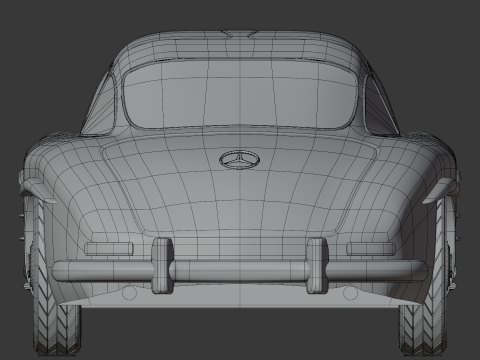Select the right bumper guard overrider
The width and height of the screenshot is (480, 360).
(317, 266)
